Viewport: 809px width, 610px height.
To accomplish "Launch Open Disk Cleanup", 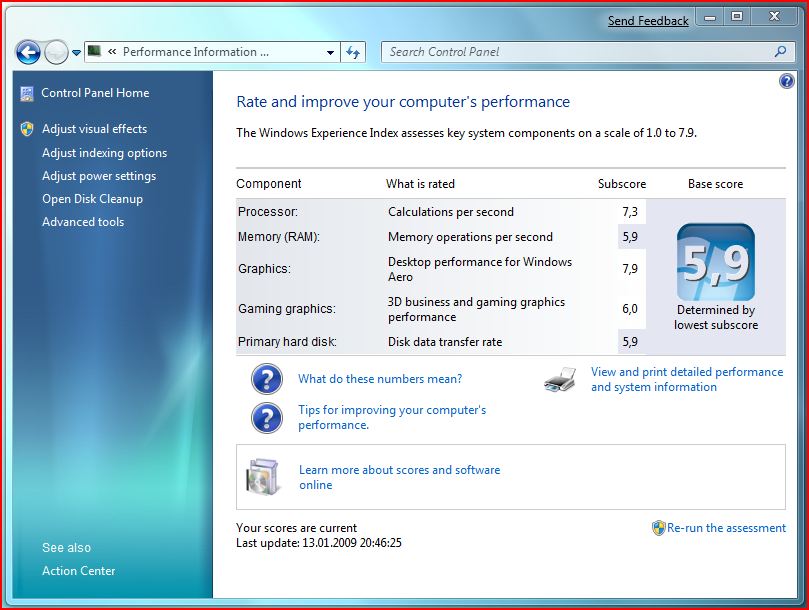I will pyautogui.click(x=92, y=199).
